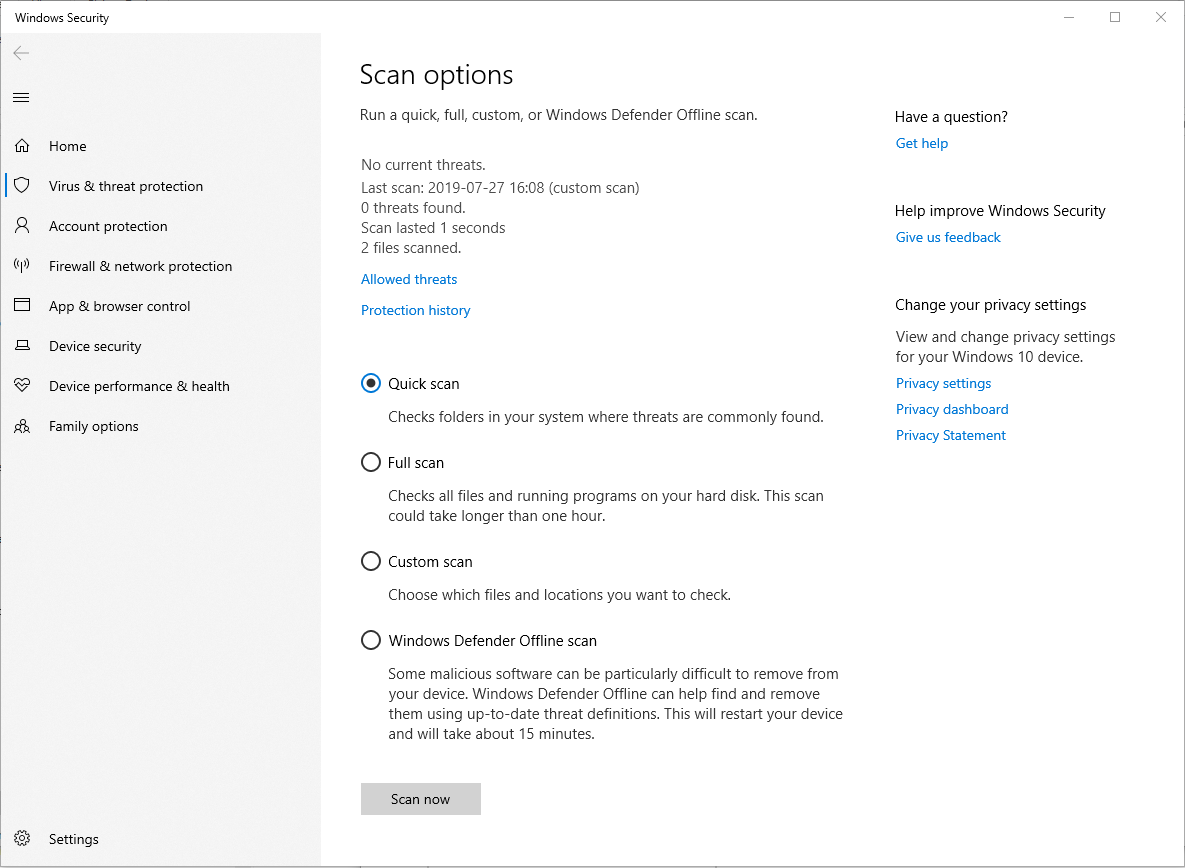1185x868 pixels.
Task: Select the Full scan radio button
Action: click(370, 462)
